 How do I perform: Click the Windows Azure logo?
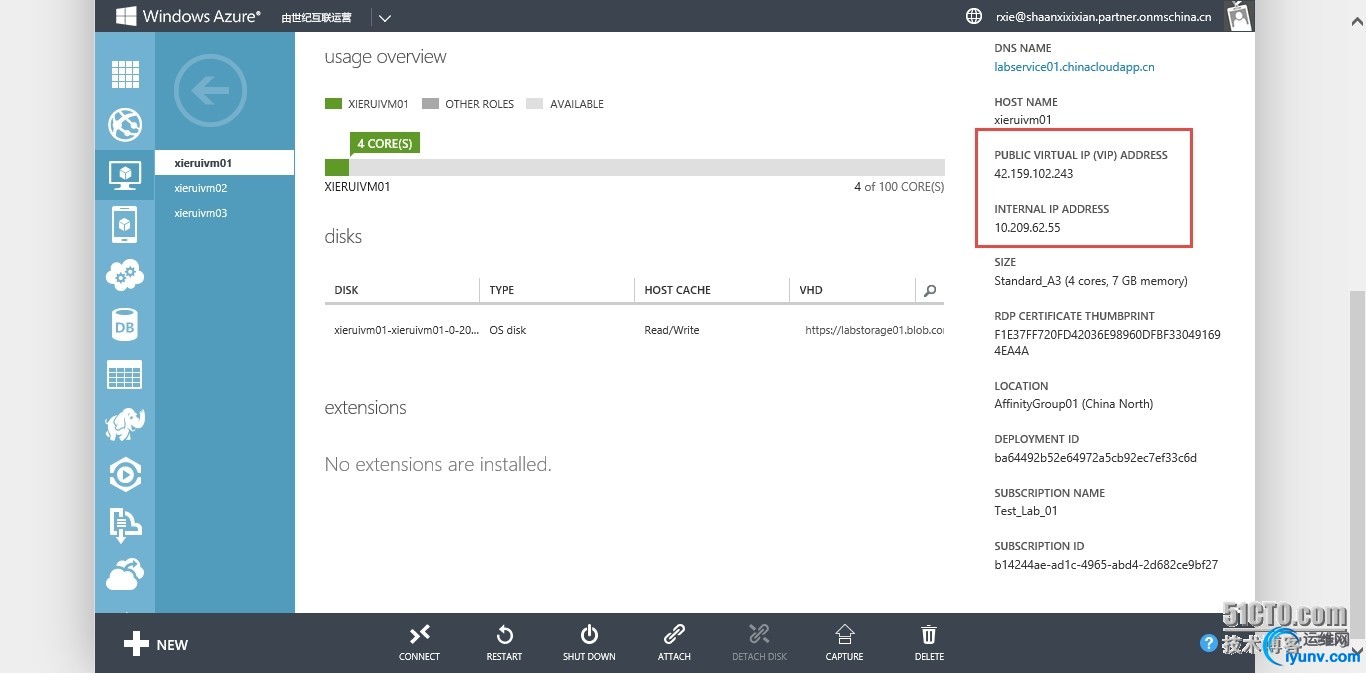click(188, 16)
